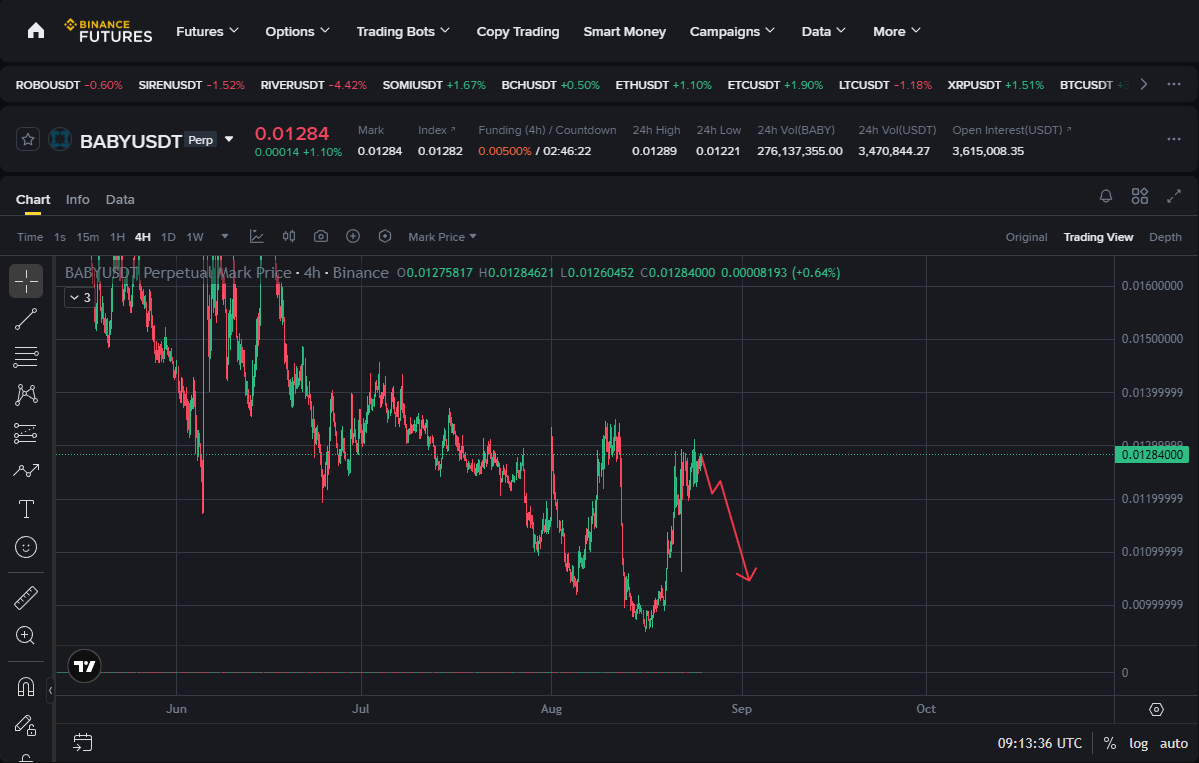This screenshot has width=1199, height=763.
Task: Switch to Trading View chart
Action: point(1098,237)
